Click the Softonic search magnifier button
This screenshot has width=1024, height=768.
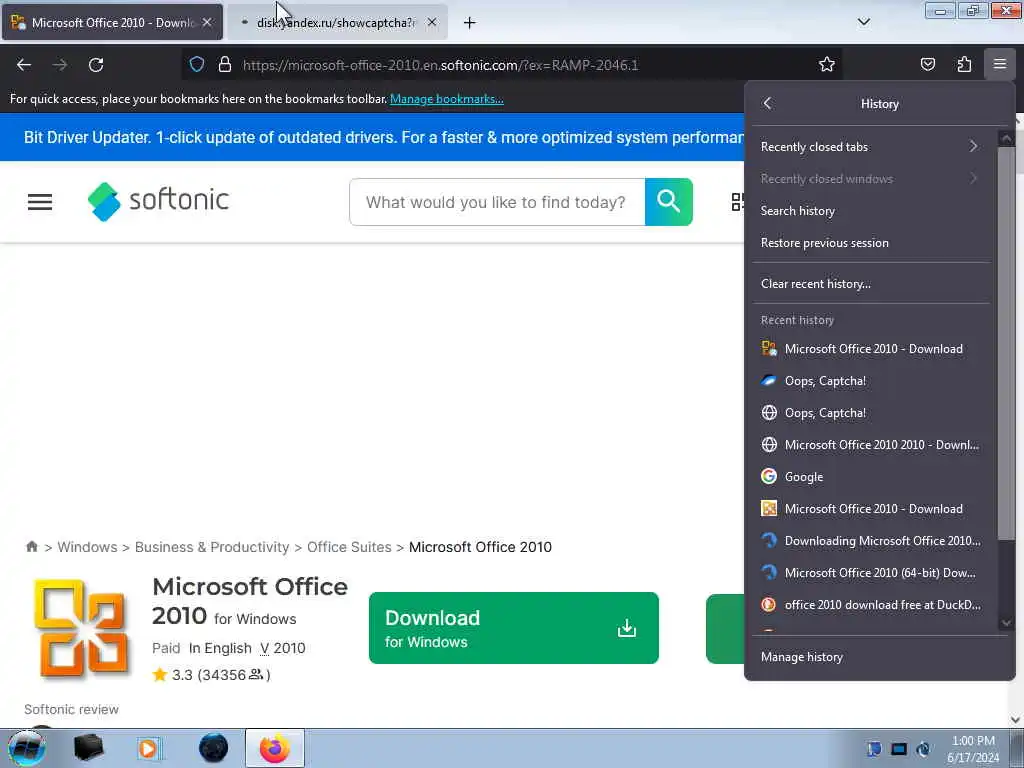click(669, 202)
